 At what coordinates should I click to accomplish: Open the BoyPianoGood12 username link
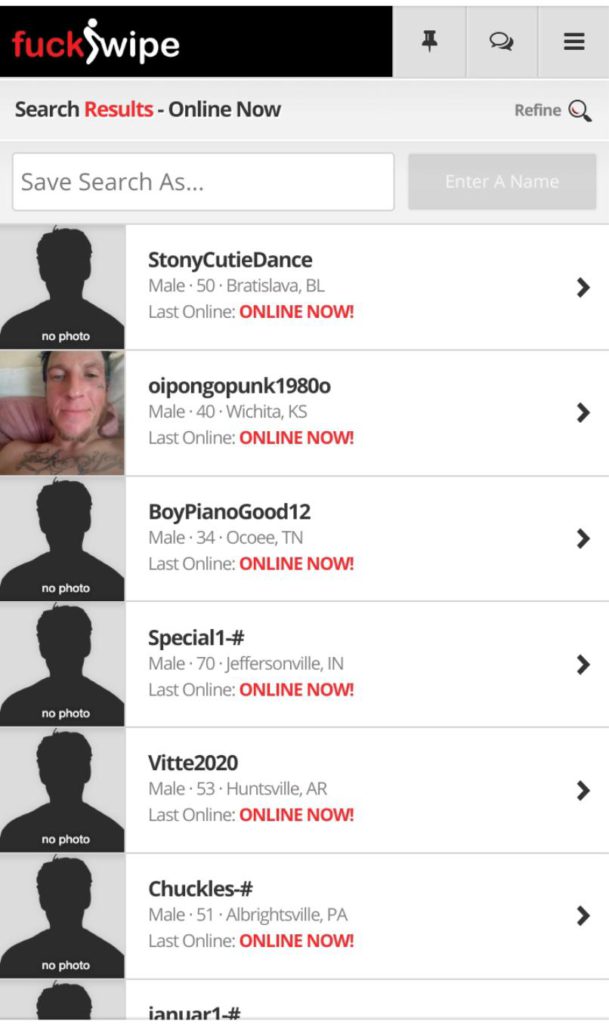pos(229,511)
